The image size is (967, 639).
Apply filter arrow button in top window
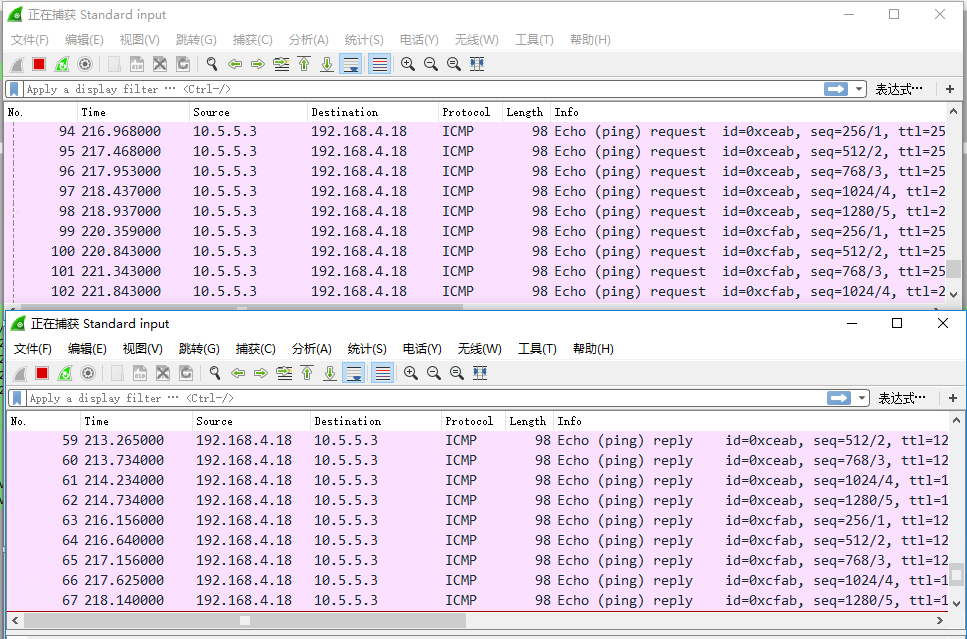[836, 89]
